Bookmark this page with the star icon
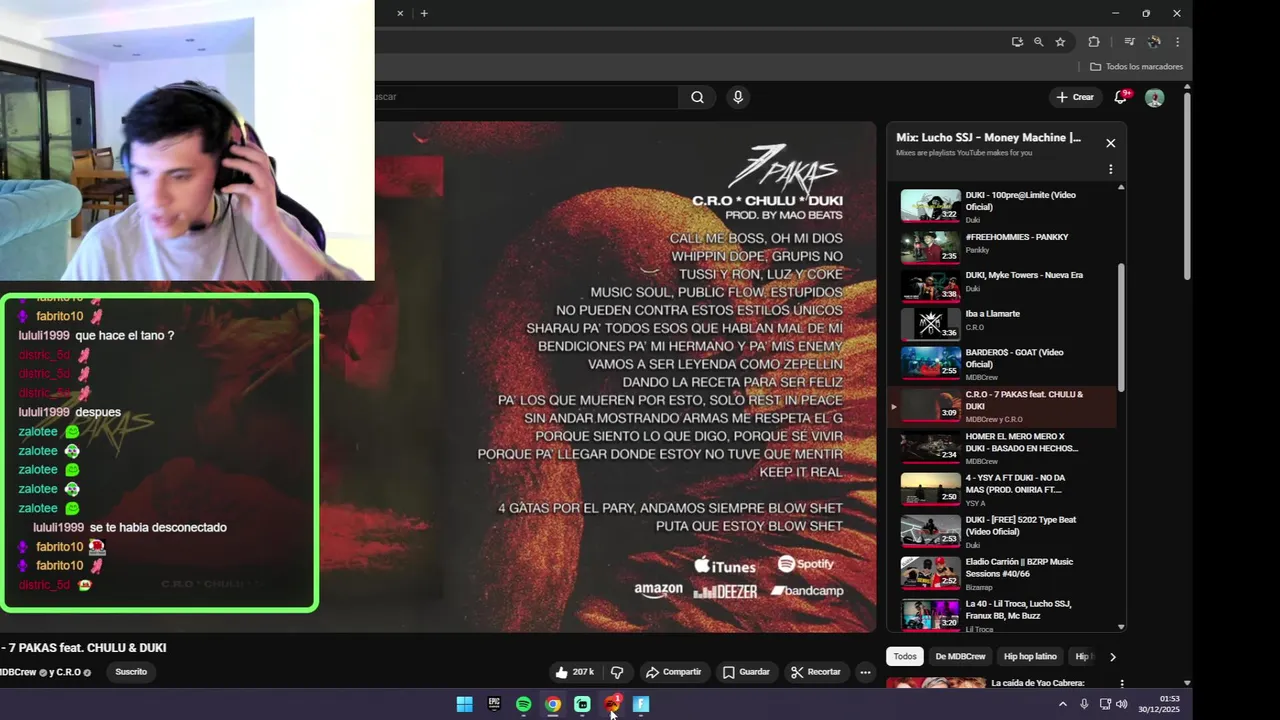This screenshot has width=1280, height=720. point(1060,42)
